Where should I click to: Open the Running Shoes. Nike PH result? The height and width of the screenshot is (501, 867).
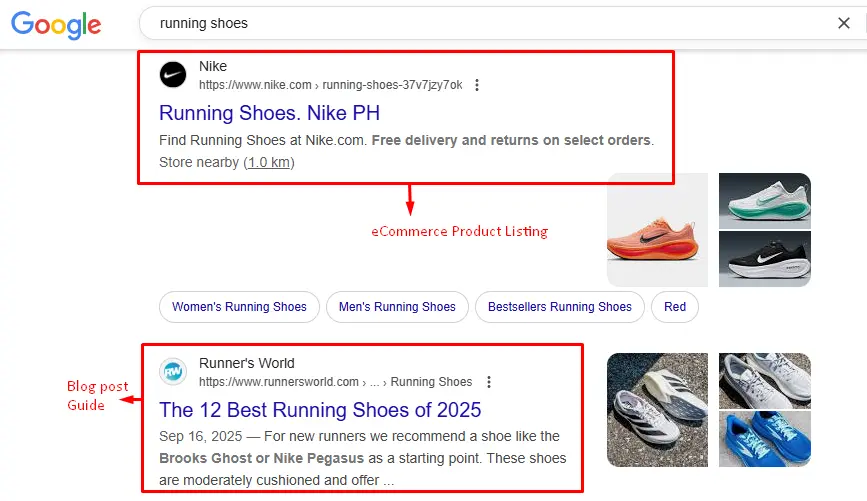pos(269,113)
